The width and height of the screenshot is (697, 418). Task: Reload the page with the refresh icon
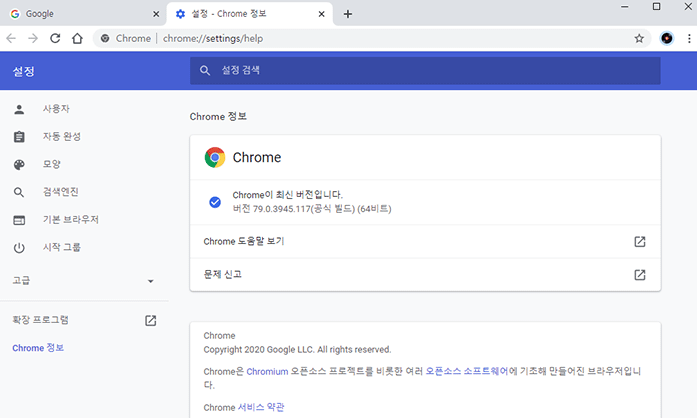55,39
